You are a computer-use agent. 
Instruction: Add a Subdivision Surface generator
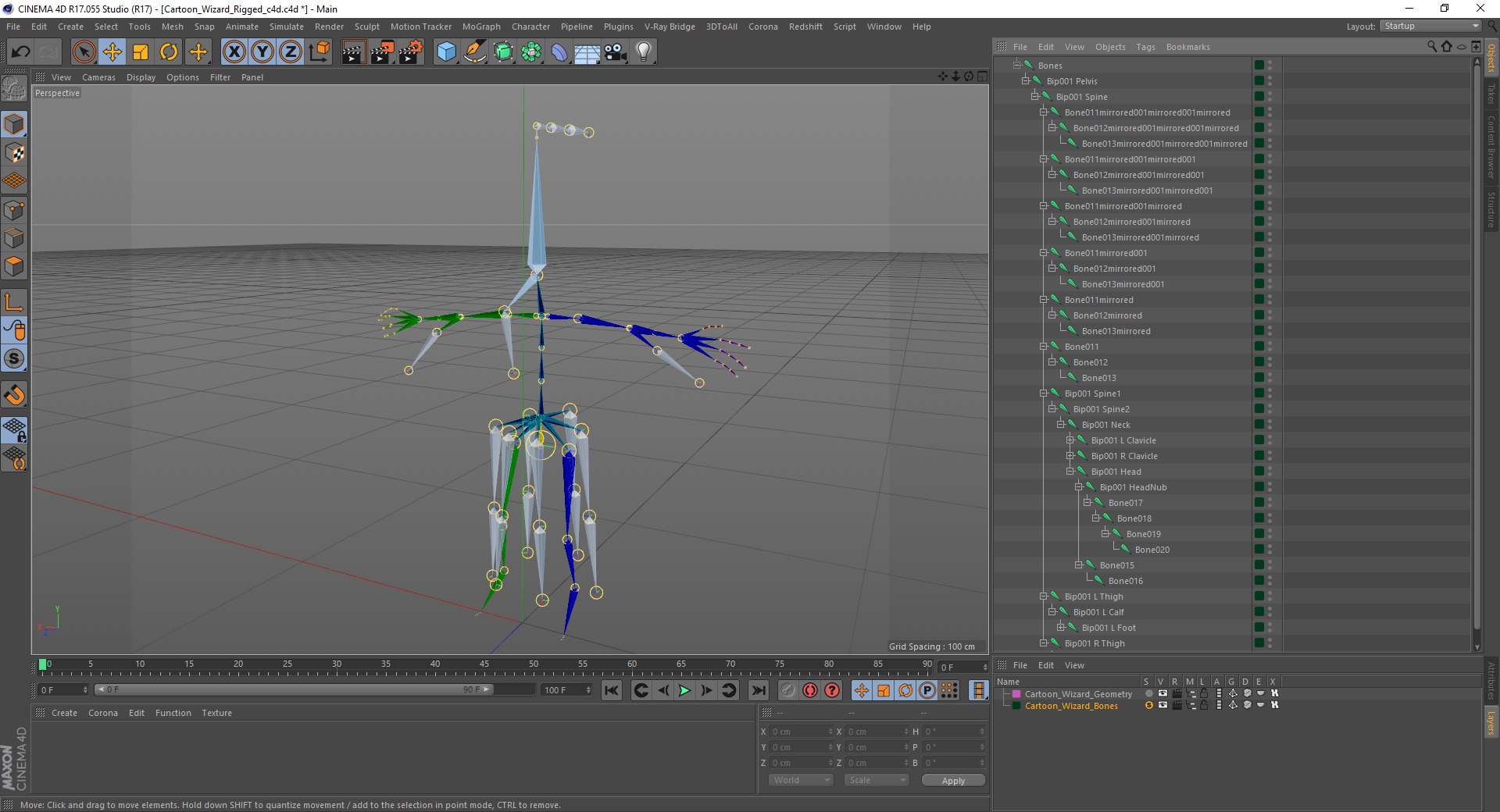503,52
